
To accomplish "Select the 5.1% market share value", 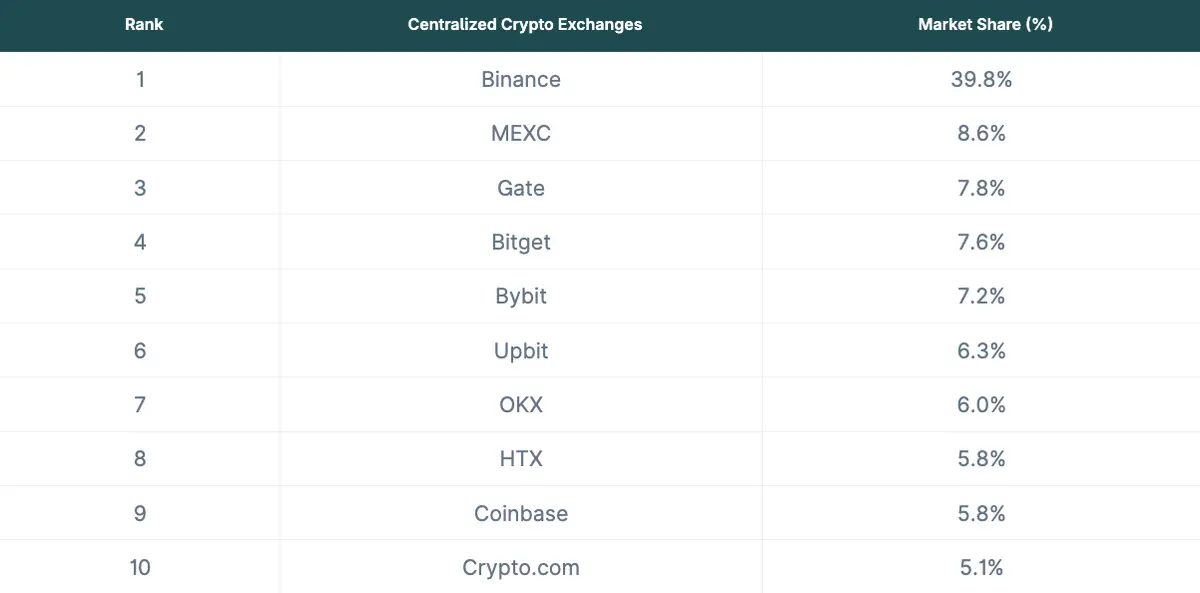I will click(981, 568).
